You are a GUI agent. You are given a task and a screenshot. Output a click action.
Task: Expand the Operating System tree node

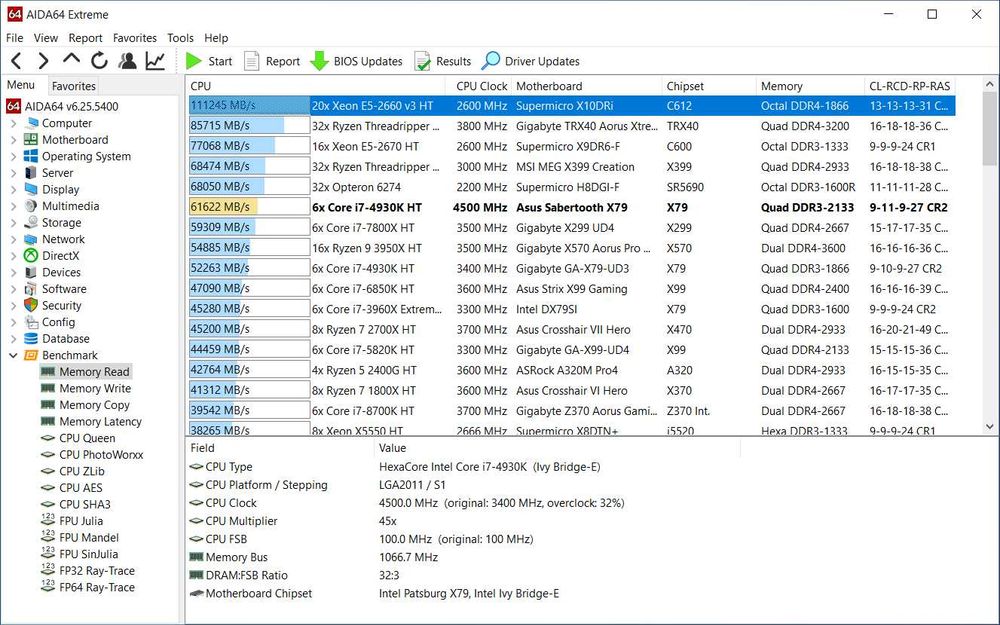pos(13,156)
